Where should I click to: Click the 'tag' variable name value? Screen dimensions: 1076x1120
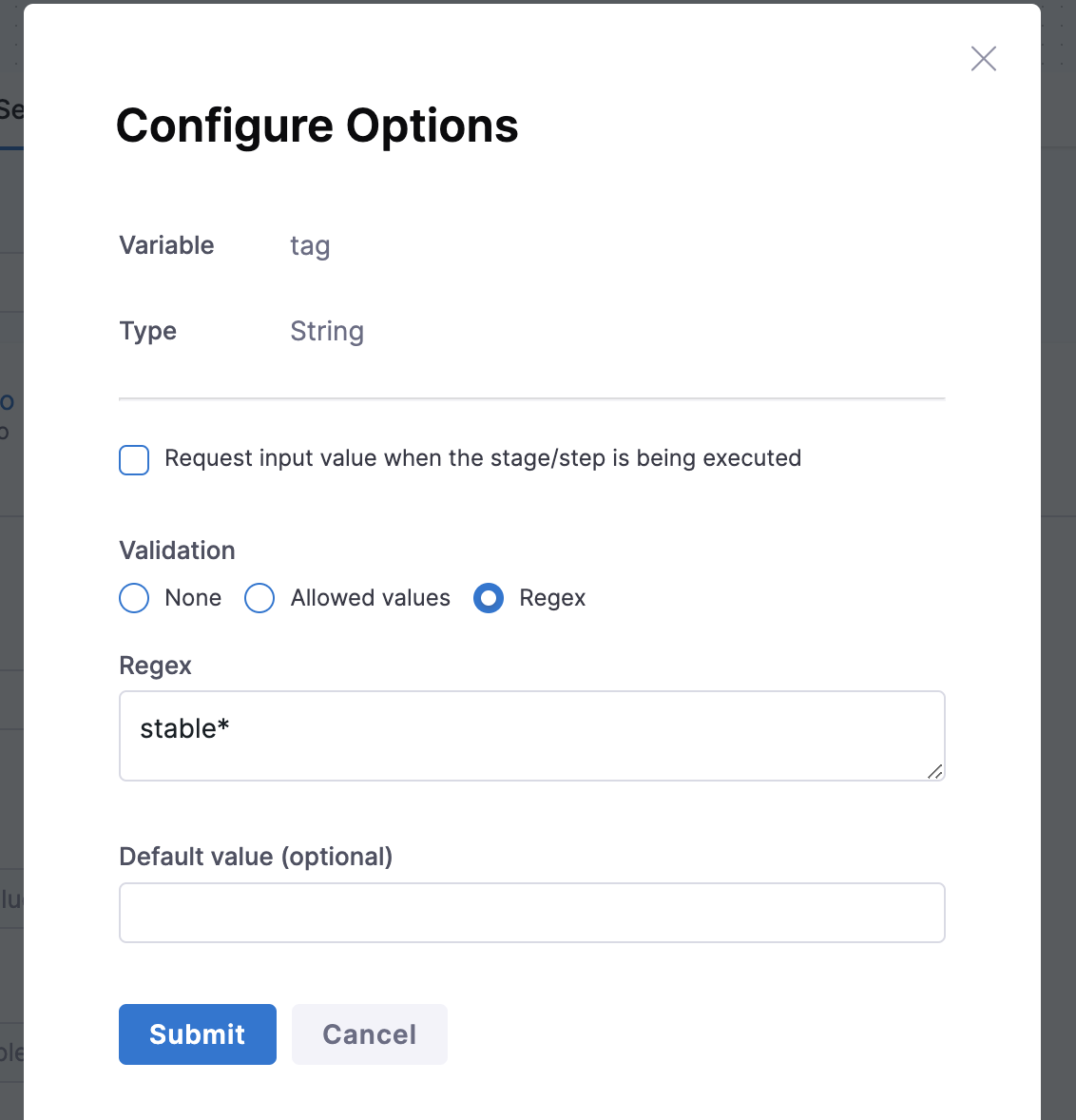point(310,246)
